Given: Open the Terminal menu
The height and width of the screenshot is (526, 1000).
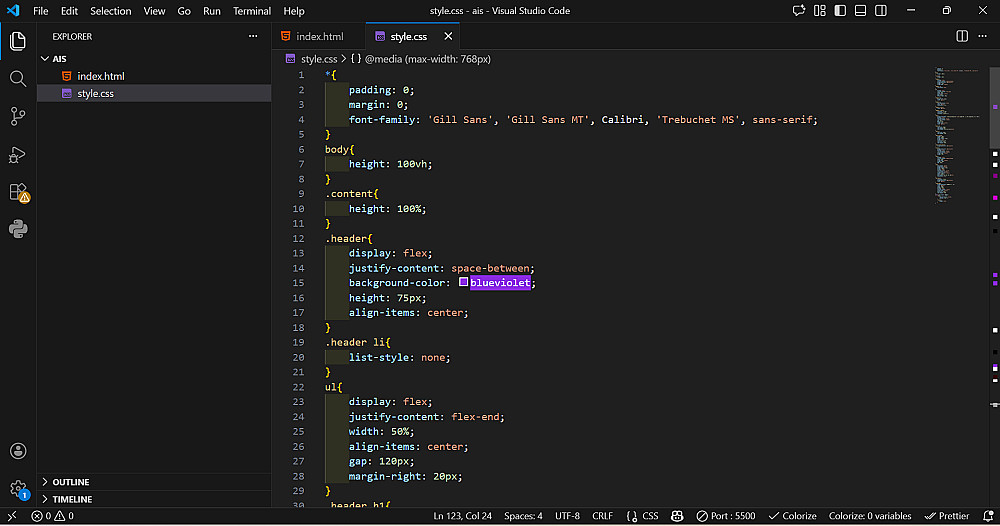Looking at the screenshot, I should [x=252, y=11].
